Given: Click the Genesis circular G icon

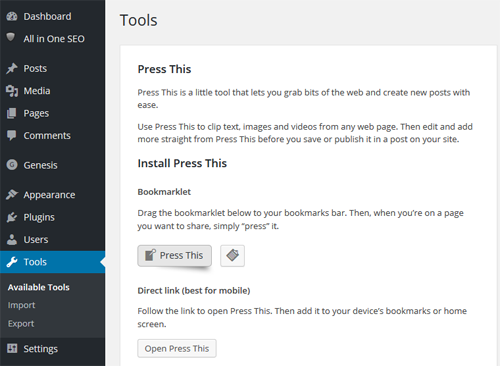Looking at the screenshot, I should click(12, 165).
